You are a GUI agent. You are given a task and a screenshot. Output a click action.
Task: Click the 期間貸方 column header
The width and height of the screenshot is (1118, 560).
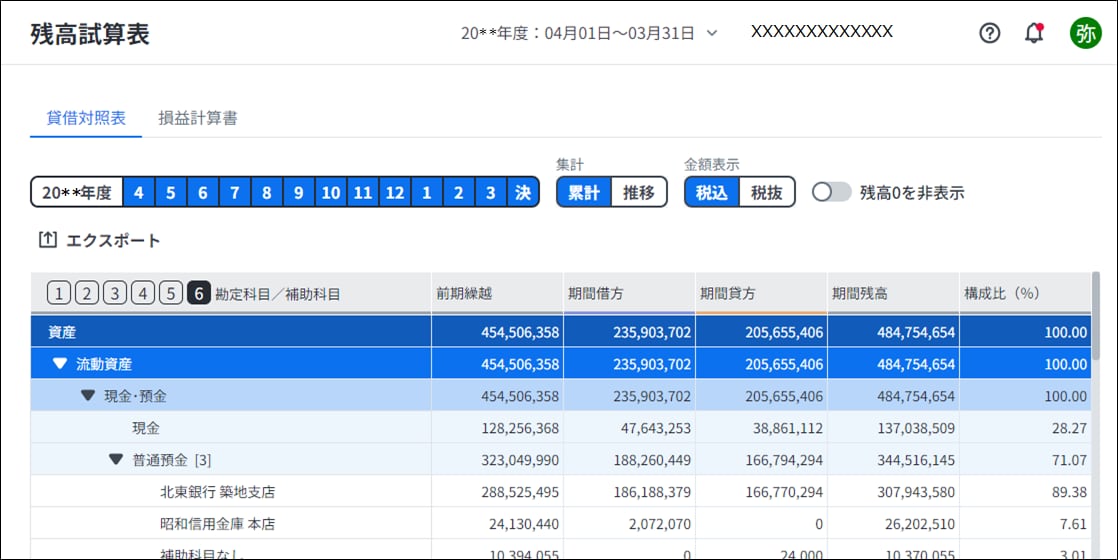coord(761,293)
